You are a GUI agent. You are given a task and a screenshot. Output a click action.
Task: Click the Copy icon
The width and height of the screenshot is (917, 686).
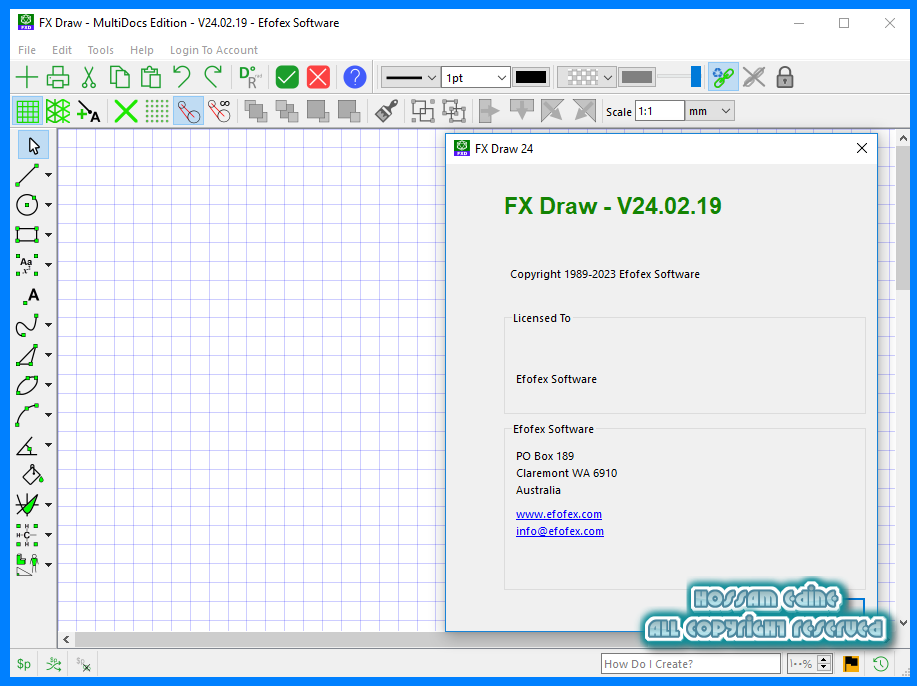click(x=119, y=77)
